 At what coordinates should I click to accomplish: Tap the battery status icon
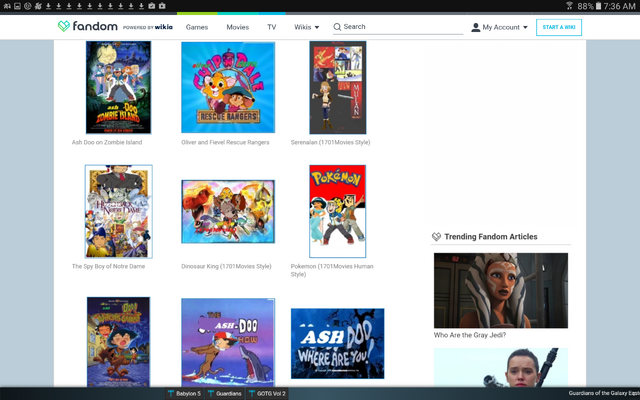(598, 6)
